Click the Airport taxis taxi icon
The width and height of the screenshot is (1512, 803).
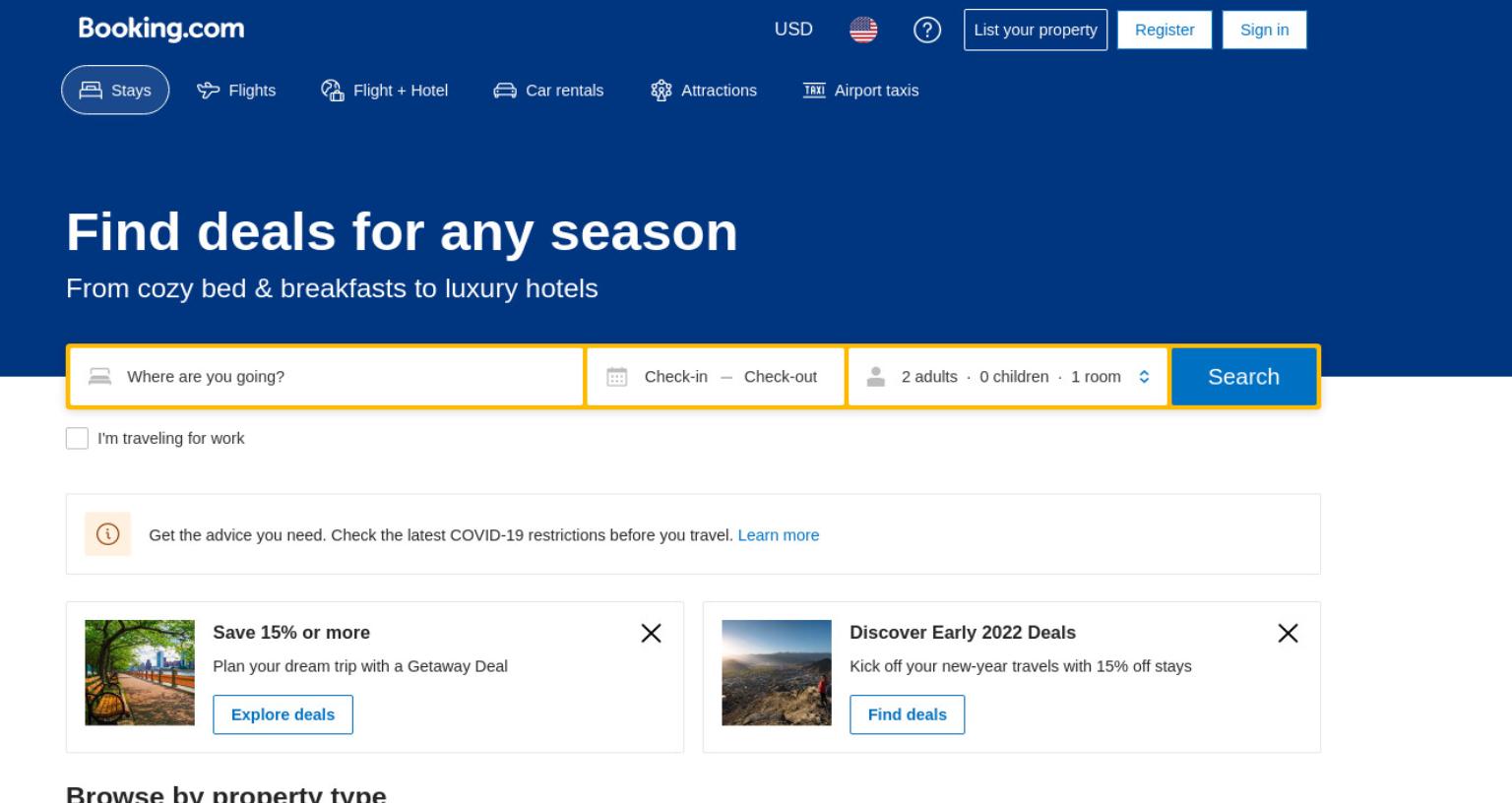point(814,91)
